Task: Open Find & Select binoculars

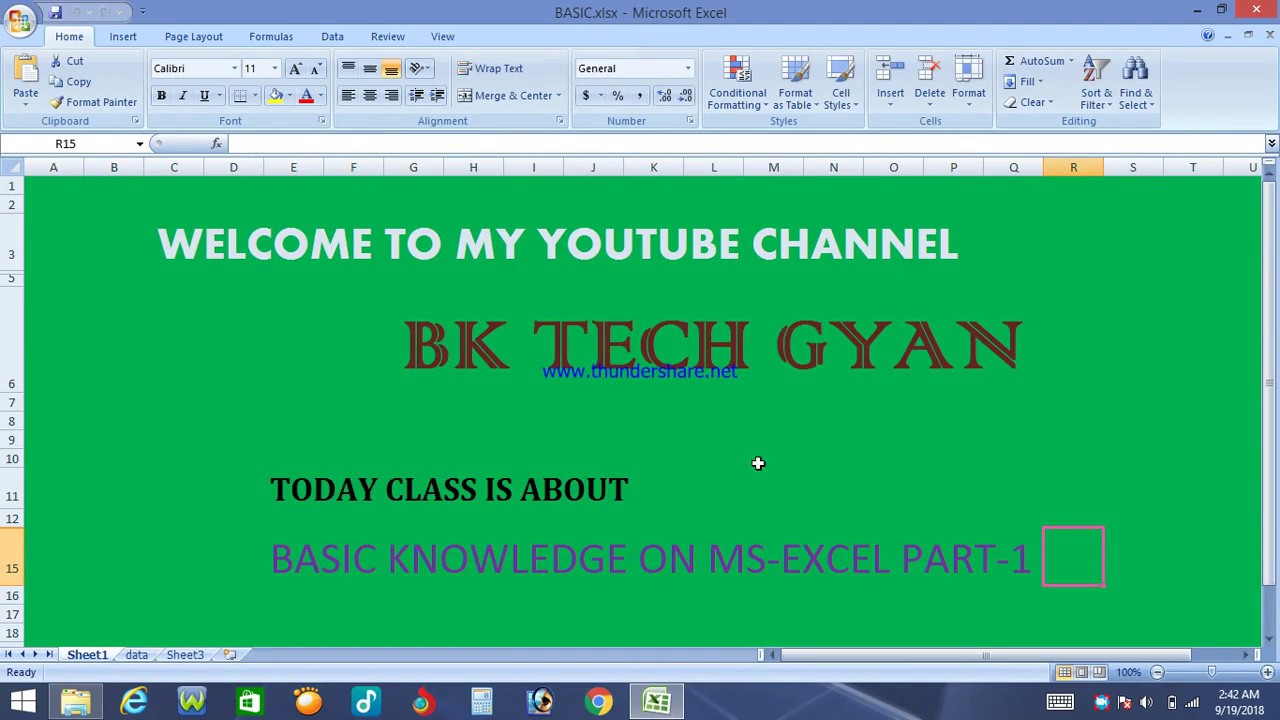Action: (1136, 84)
